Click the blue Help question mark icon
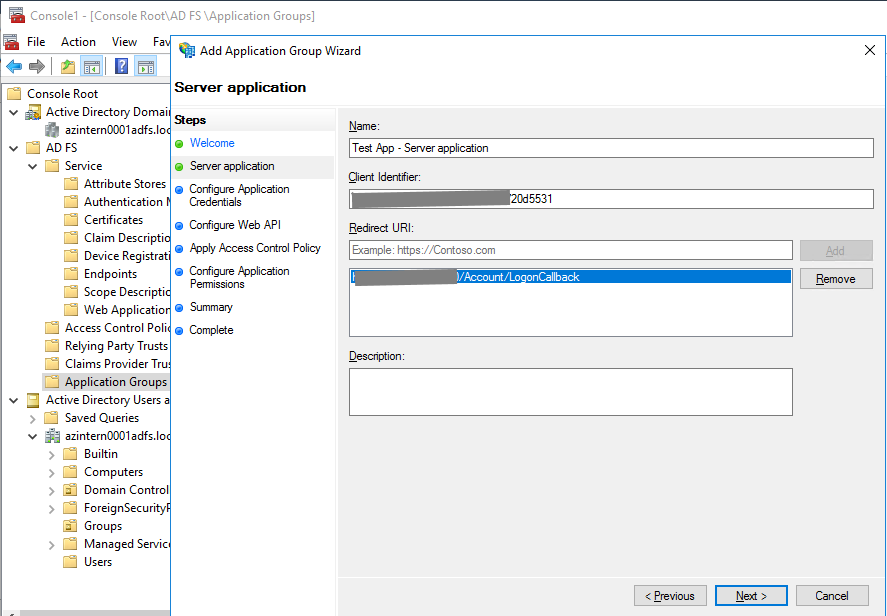Viewport: 887px width, 616px height. (x=121, y=67)
